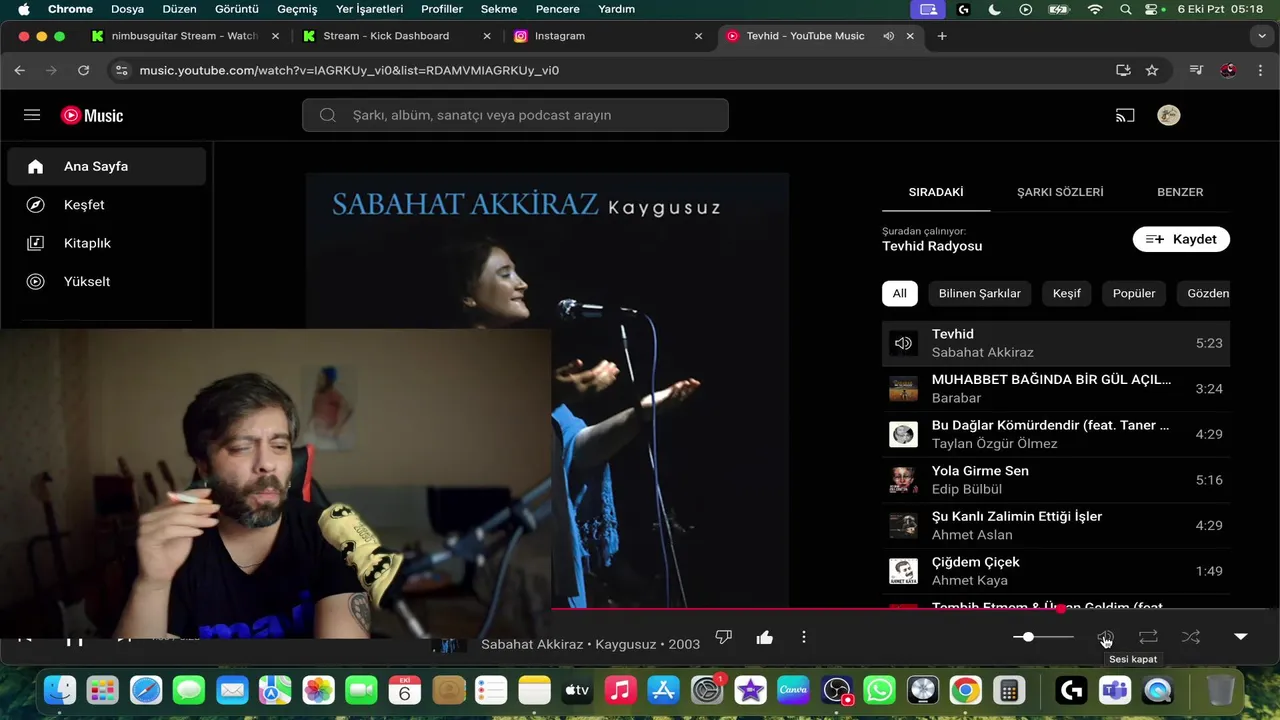This screenshot has width=1280, height=720.
Task: Seek on the red song progress bar
Action: point(915,608)
